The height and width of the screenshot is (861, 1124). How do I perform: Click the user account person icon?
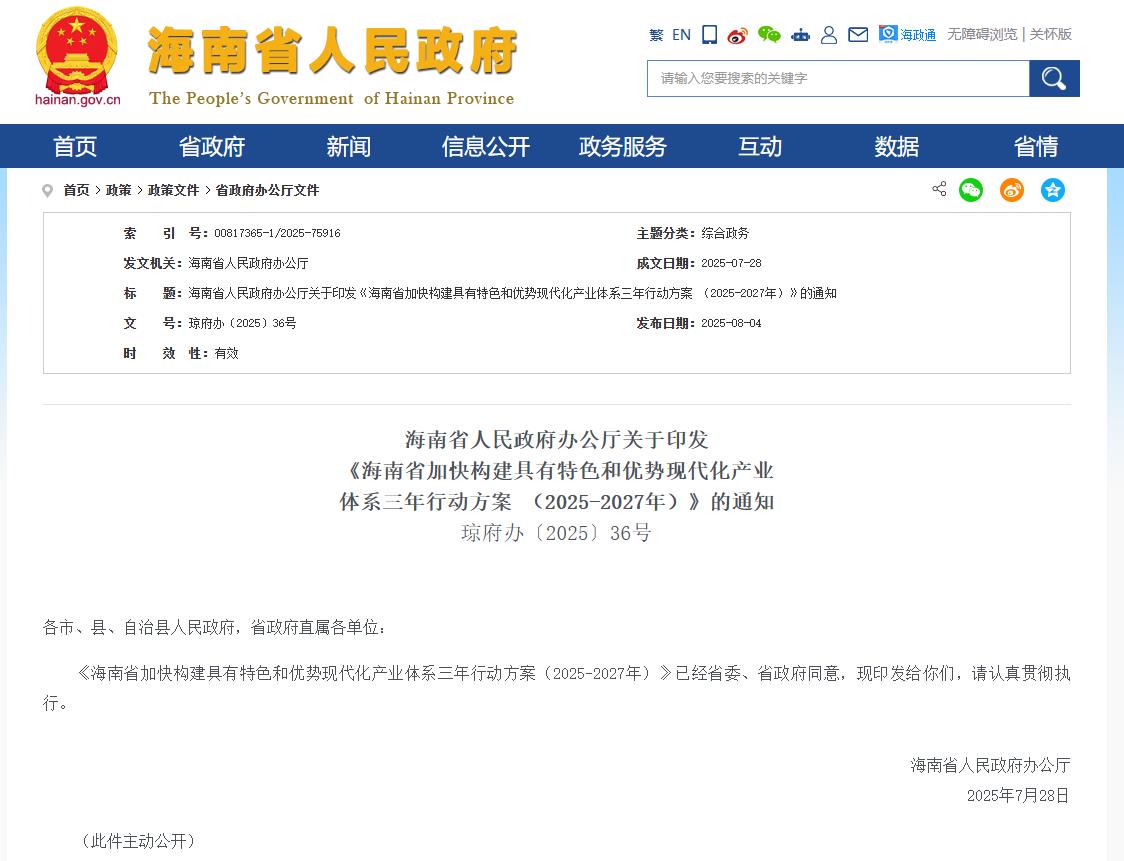[828, 35]
